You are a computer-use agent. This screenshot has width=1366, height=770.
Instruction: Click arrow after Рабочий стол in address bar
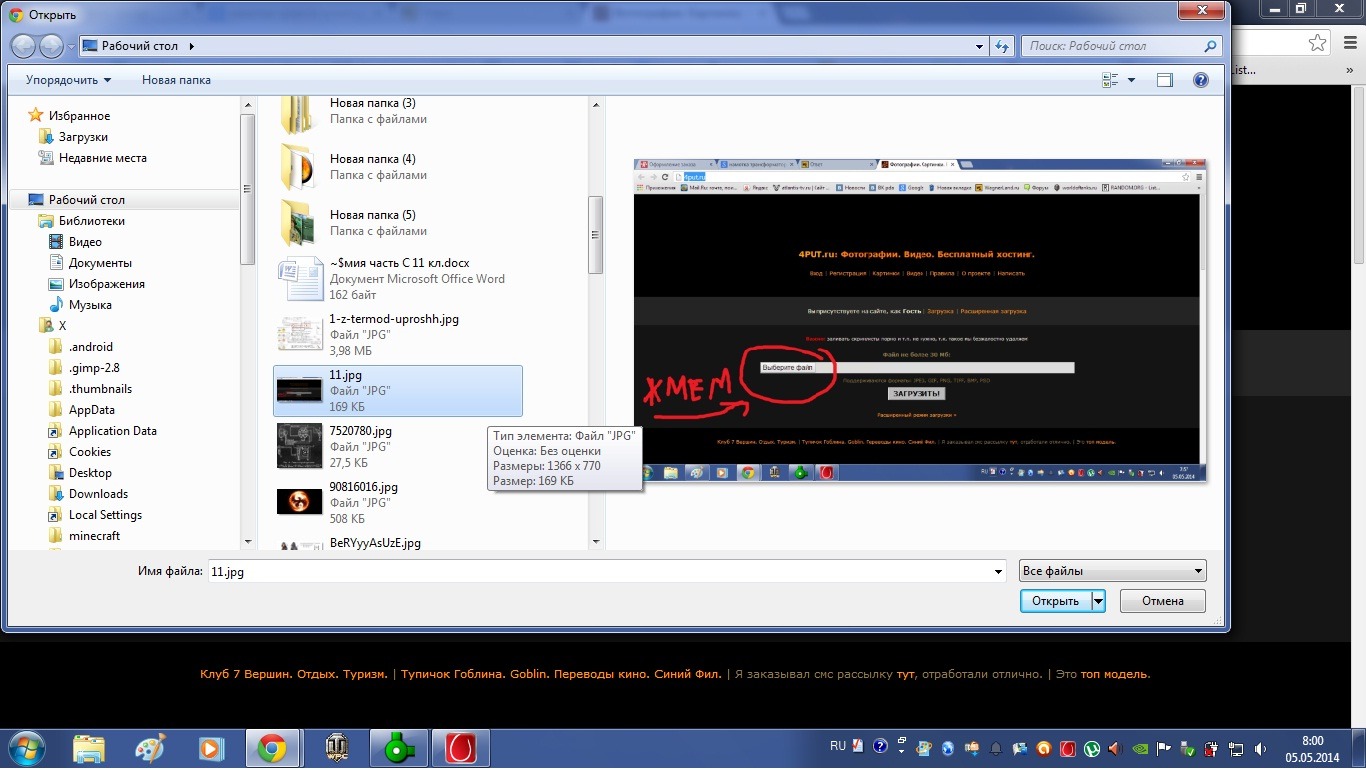pyautogui.click(x=191, y=46)
